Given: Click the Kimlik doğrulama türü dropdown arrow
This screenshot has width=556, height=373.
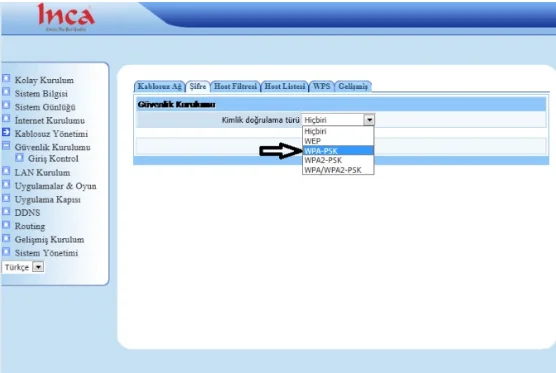Looking at the screenshot, I should (x=369, y=120).
